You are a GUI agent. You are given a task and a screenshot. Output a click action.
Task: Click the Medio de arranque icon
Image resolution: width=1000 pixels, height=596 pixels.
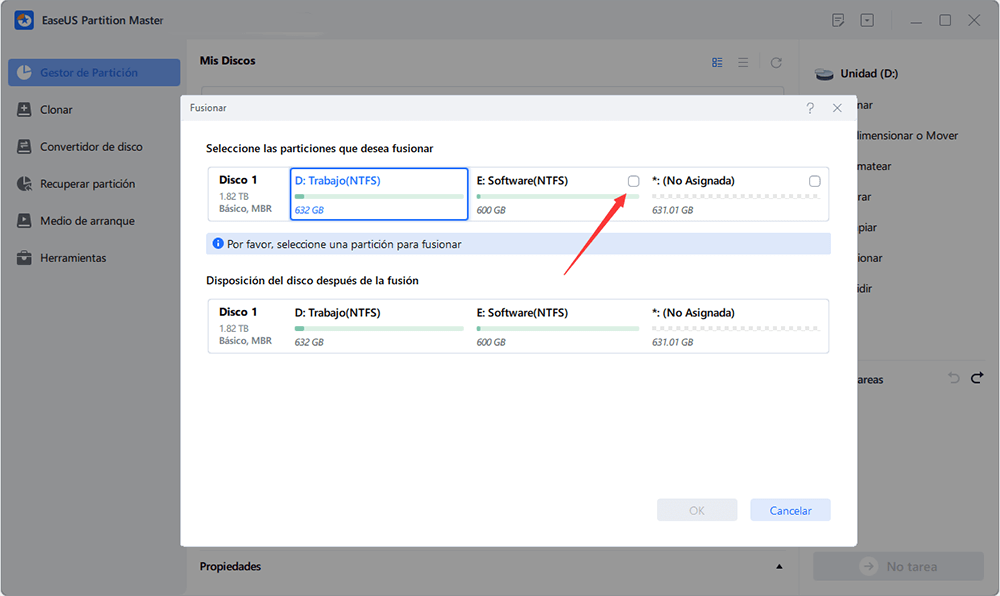point(24,221)
